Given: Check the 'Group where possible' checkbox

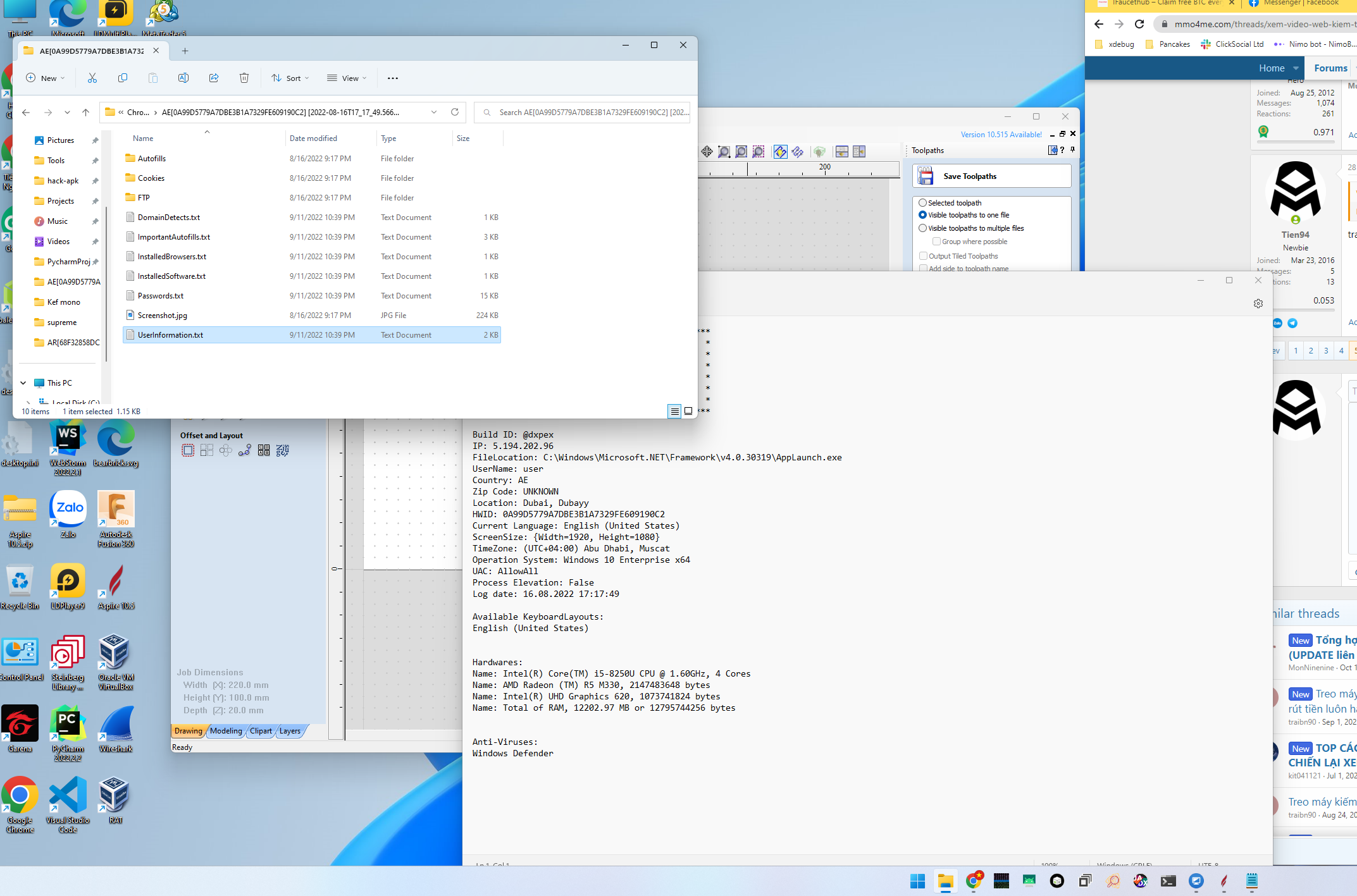Looking at the screenshot, I should pos(936,242).
